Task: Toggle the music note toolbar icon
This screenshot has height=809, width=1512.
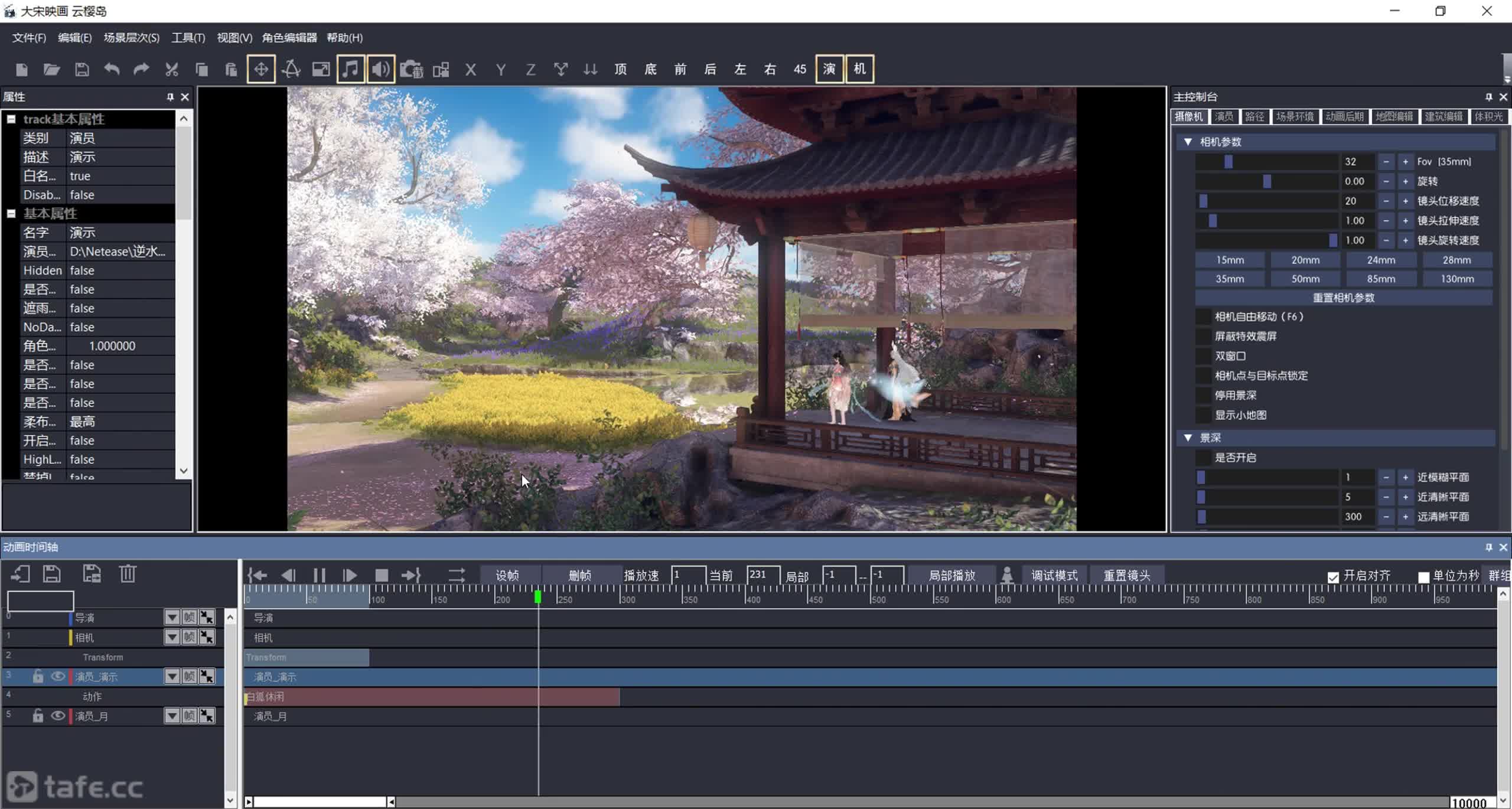Action: point(351,69)
